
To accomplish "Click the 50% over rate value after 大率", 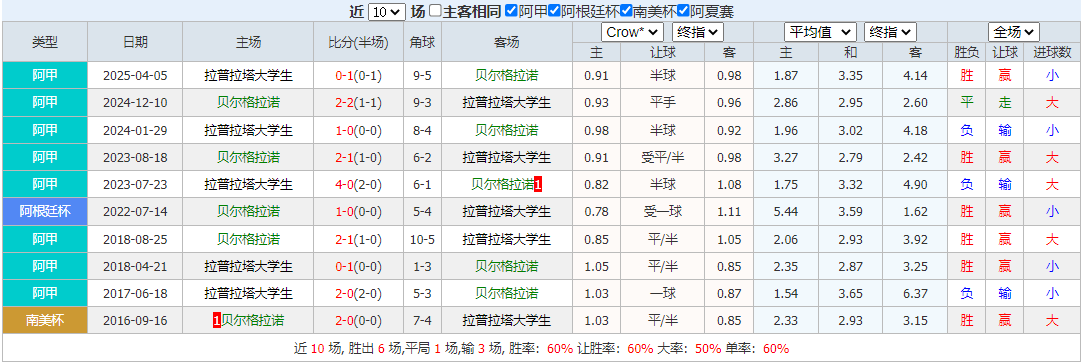I will click(708, 349).
